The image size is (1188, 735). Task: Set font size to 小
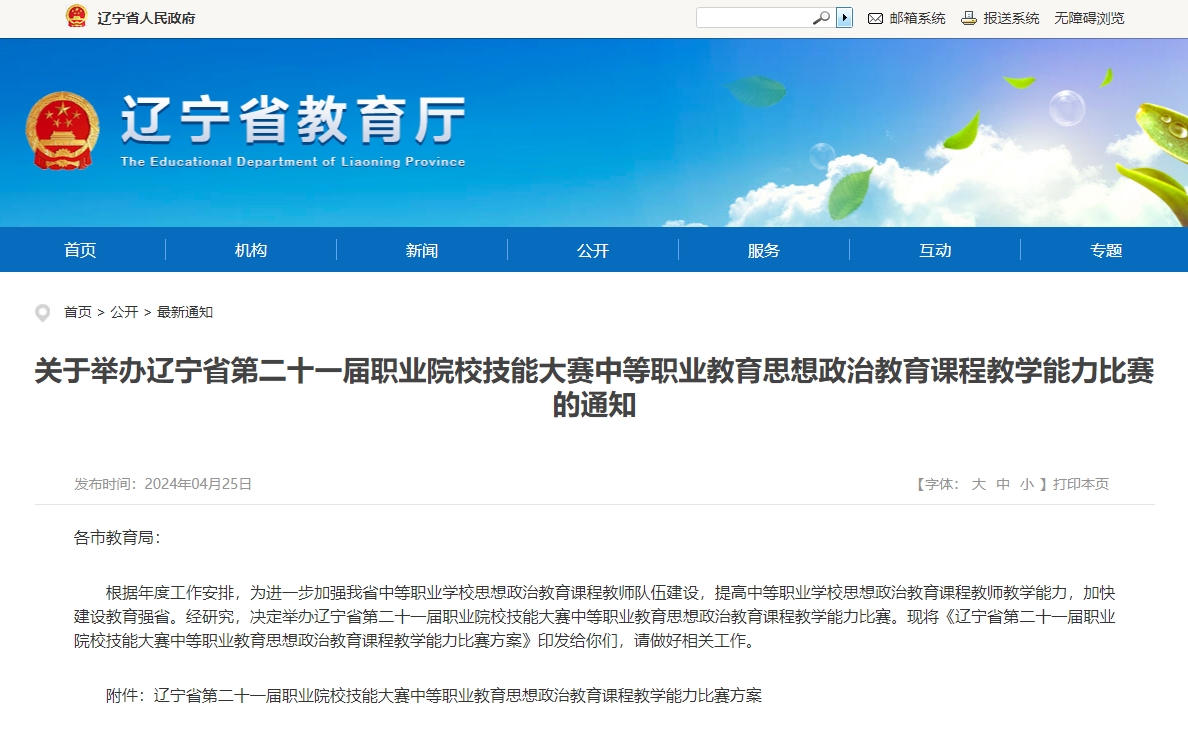coord(1027,483)
